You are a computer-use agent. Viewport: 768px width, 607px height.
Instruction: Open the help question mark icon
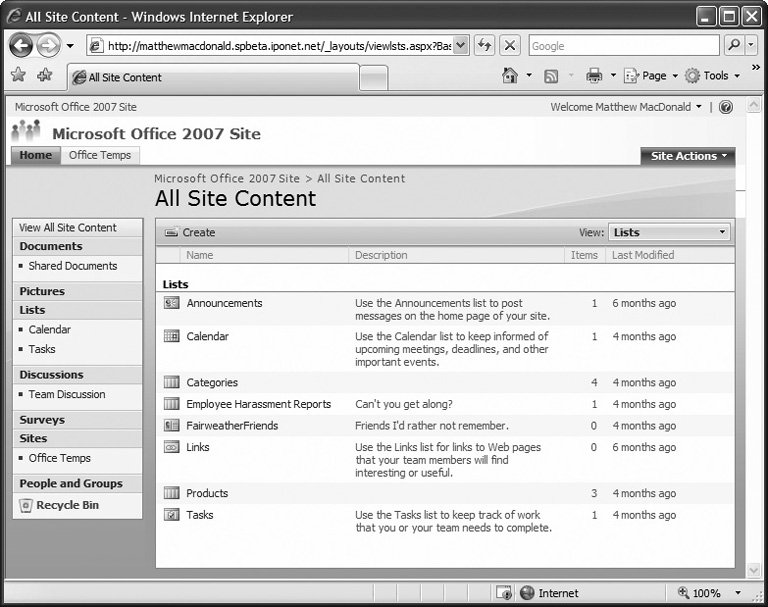click(726, 107)
